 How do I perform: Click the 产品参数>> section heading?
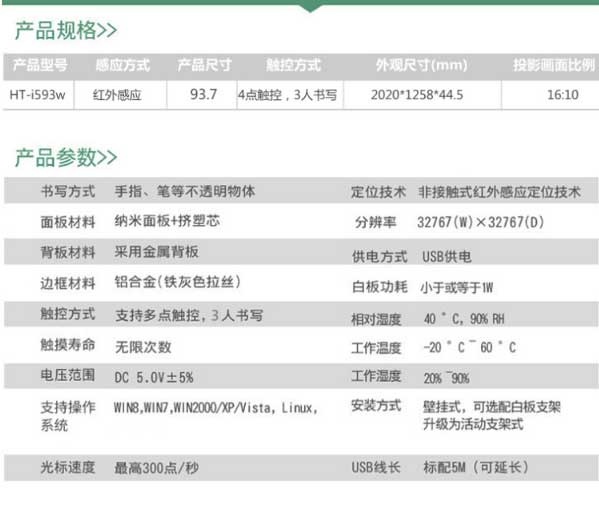point(66,157)
